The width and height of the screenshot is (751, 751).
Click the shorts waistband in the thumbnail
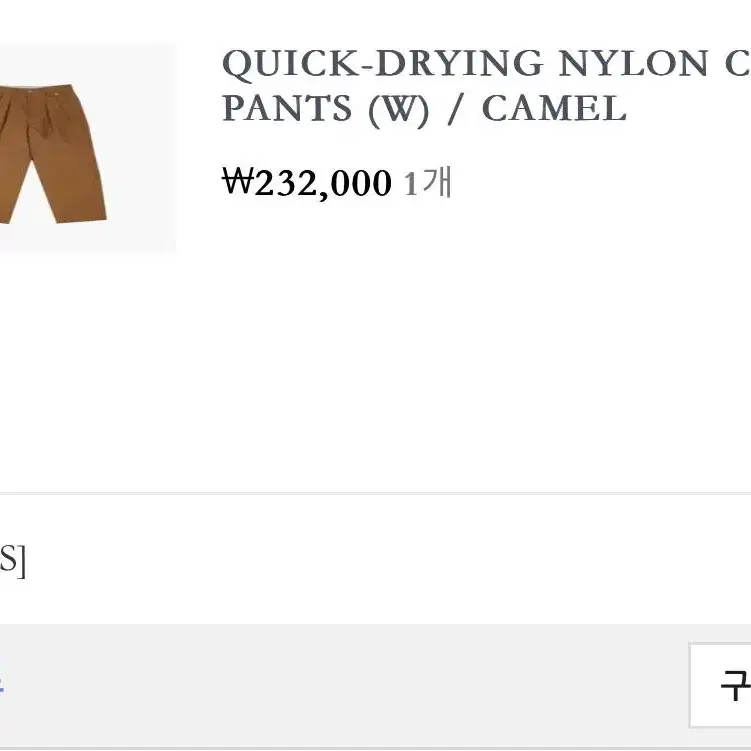point(36,91)
